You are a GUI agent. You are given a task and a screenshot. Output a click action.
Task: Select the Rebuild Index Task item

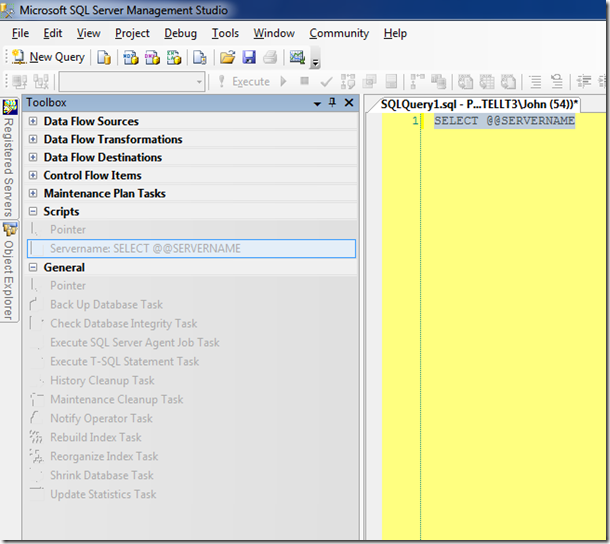(191, 437)
